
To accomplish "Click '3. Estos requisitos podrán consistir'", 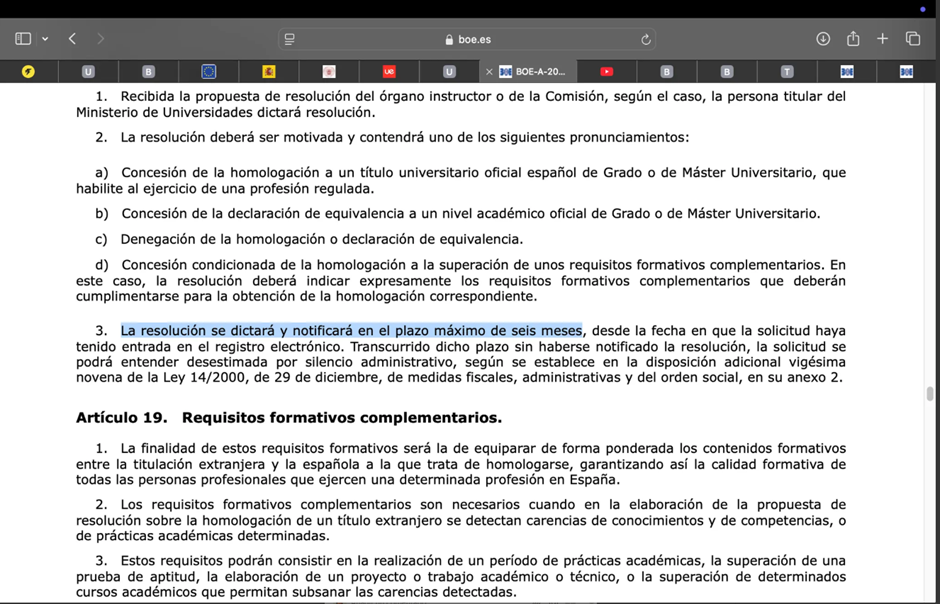I will click(x=461, y=576).
